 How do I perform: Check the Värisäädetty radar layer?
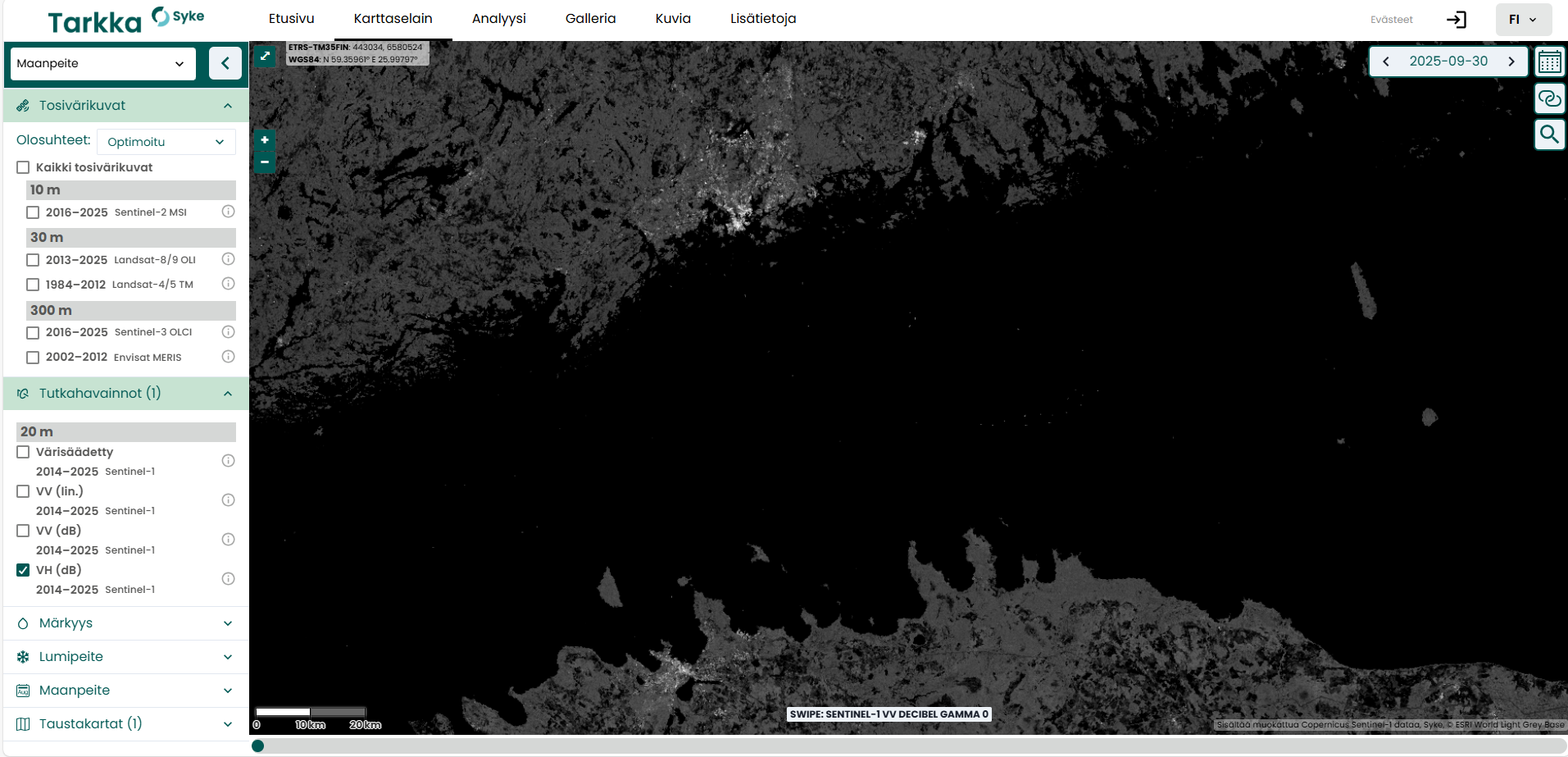point(23,452)
